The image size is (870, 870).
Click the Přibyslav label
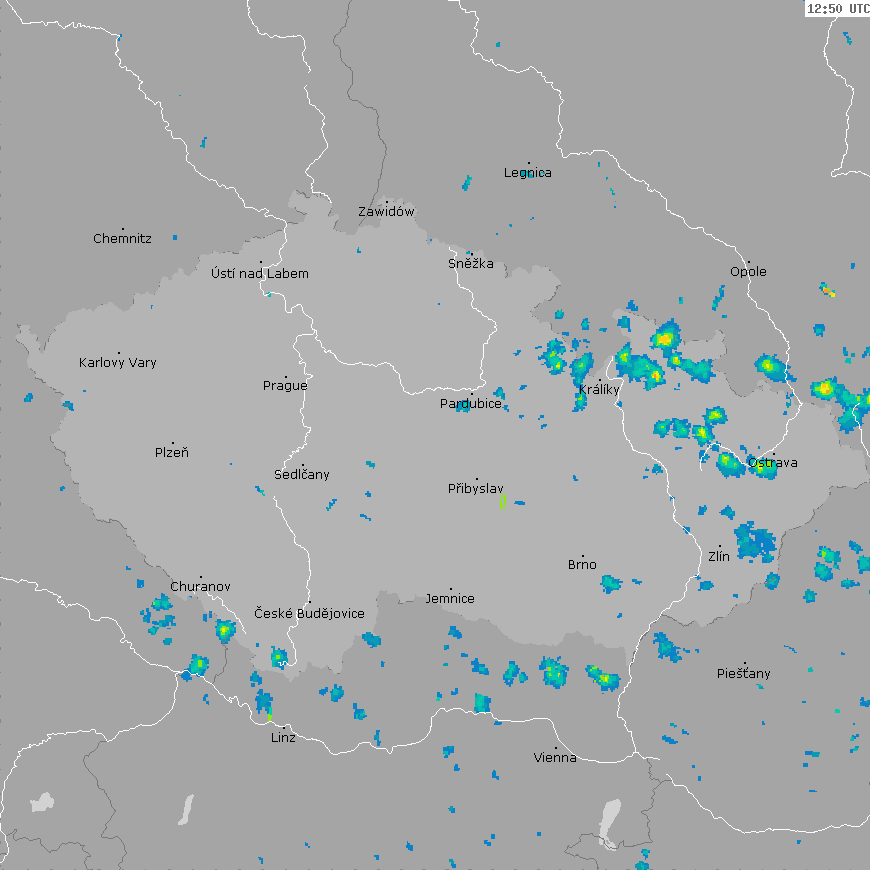coord(476,489)
